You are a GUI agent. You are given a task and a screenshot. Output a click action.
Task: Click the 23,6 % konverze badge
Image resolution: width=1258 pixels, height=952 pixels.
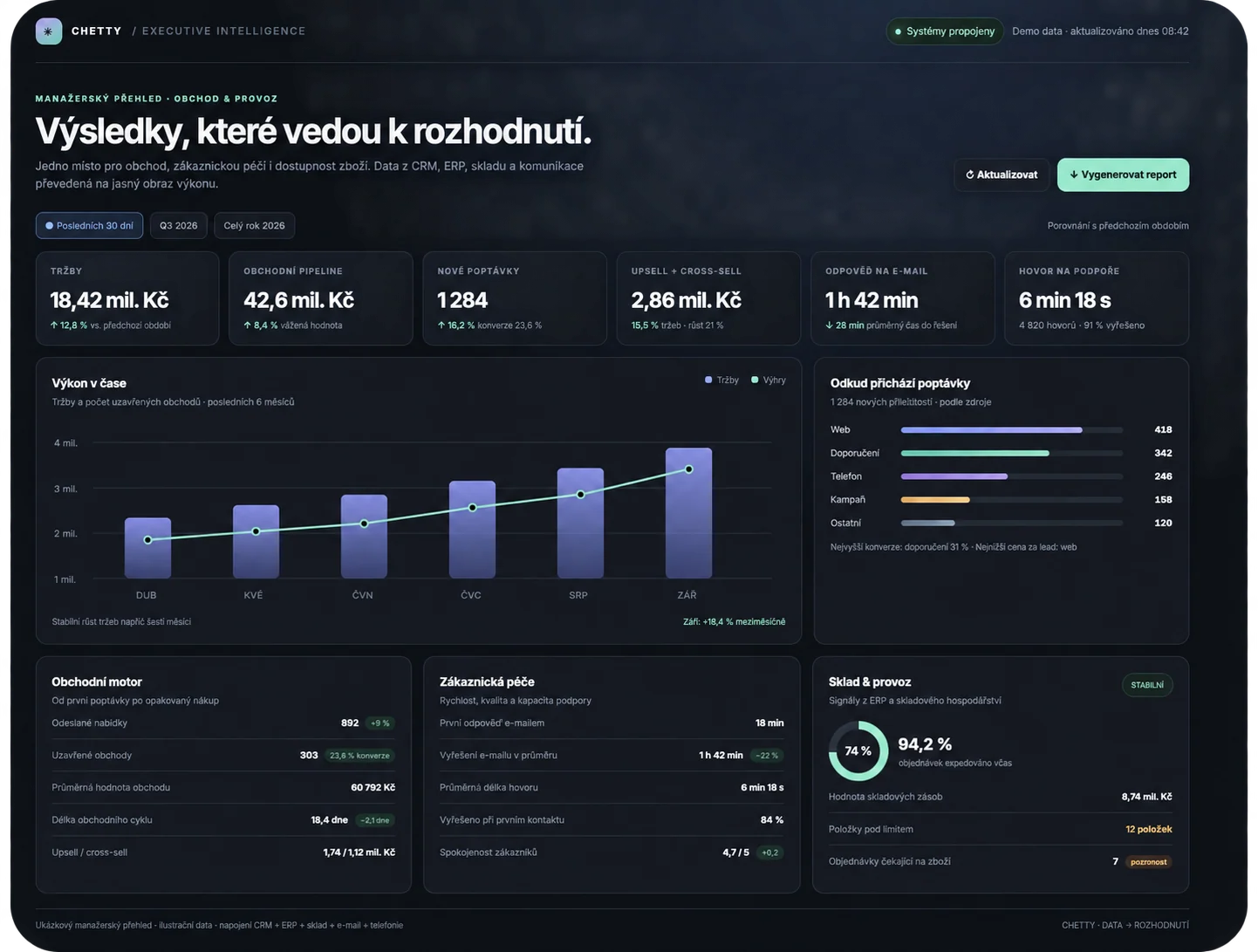(359, 756)
